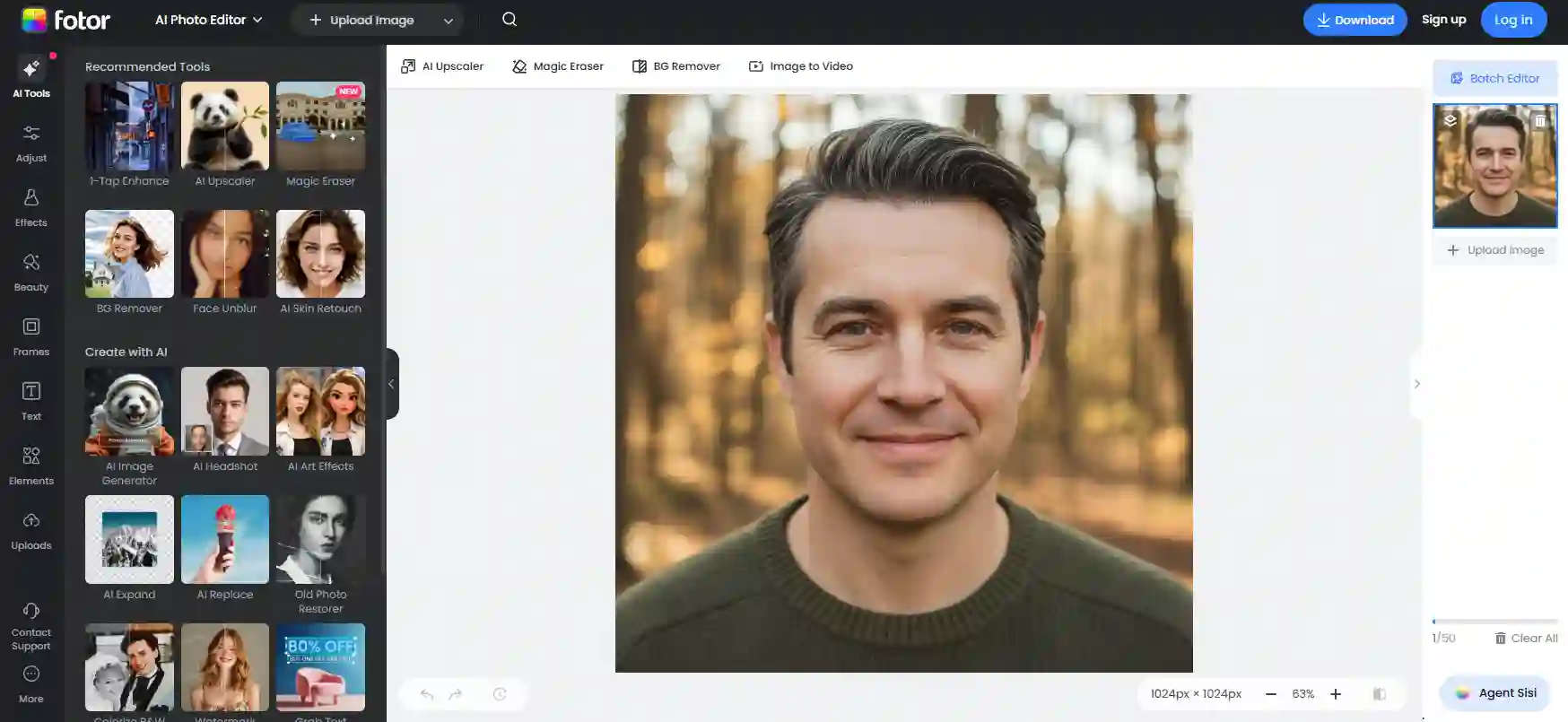
Task: Select the Face Unblur tool thumbnail
Action: pos(225,254)
